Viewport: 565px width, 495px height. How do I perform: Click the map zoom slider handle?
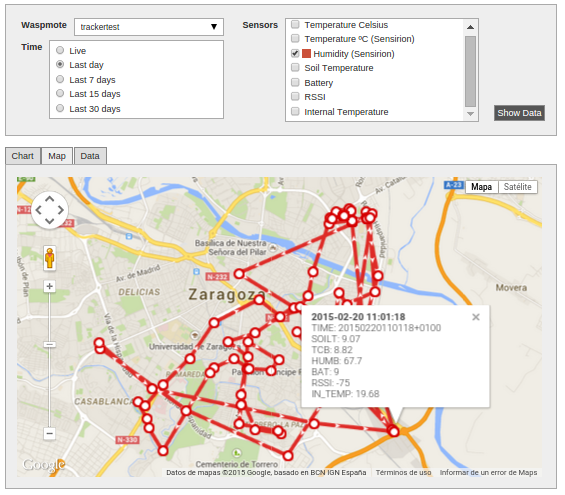[50, 345]
